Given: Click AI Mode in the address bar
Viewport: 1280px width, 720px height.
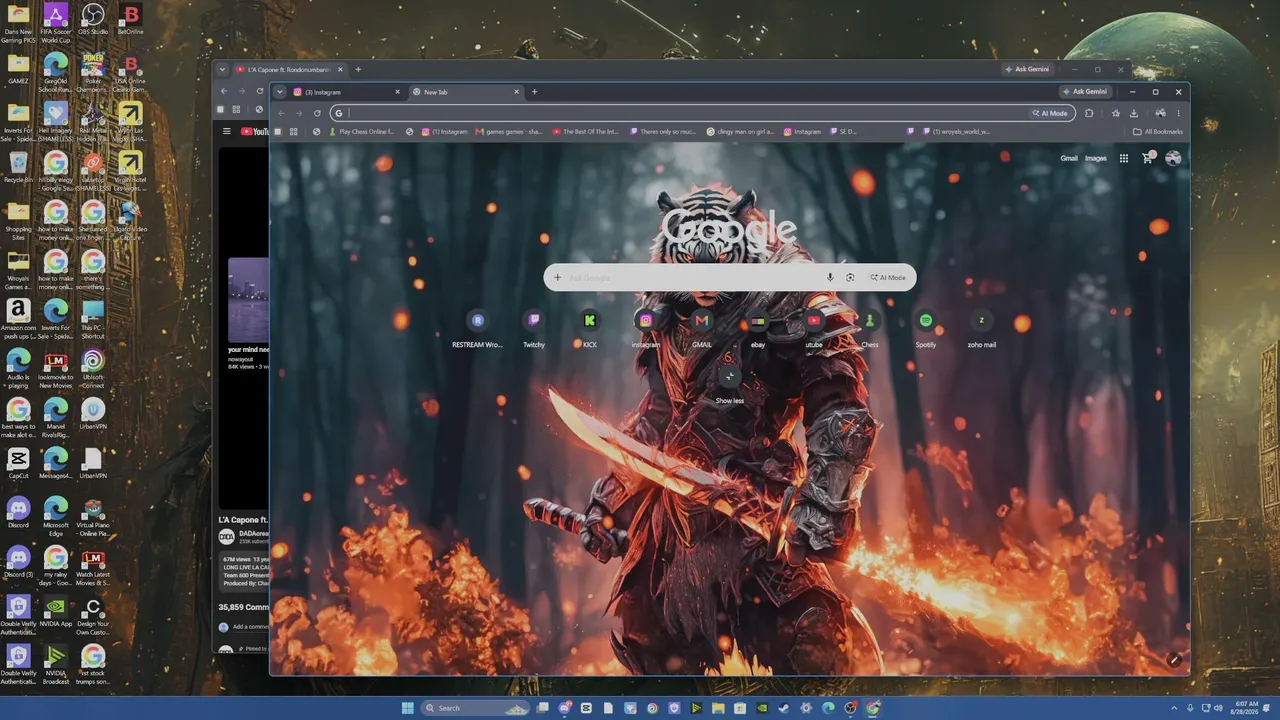Looking at the screenshot, I should 1050,113.
